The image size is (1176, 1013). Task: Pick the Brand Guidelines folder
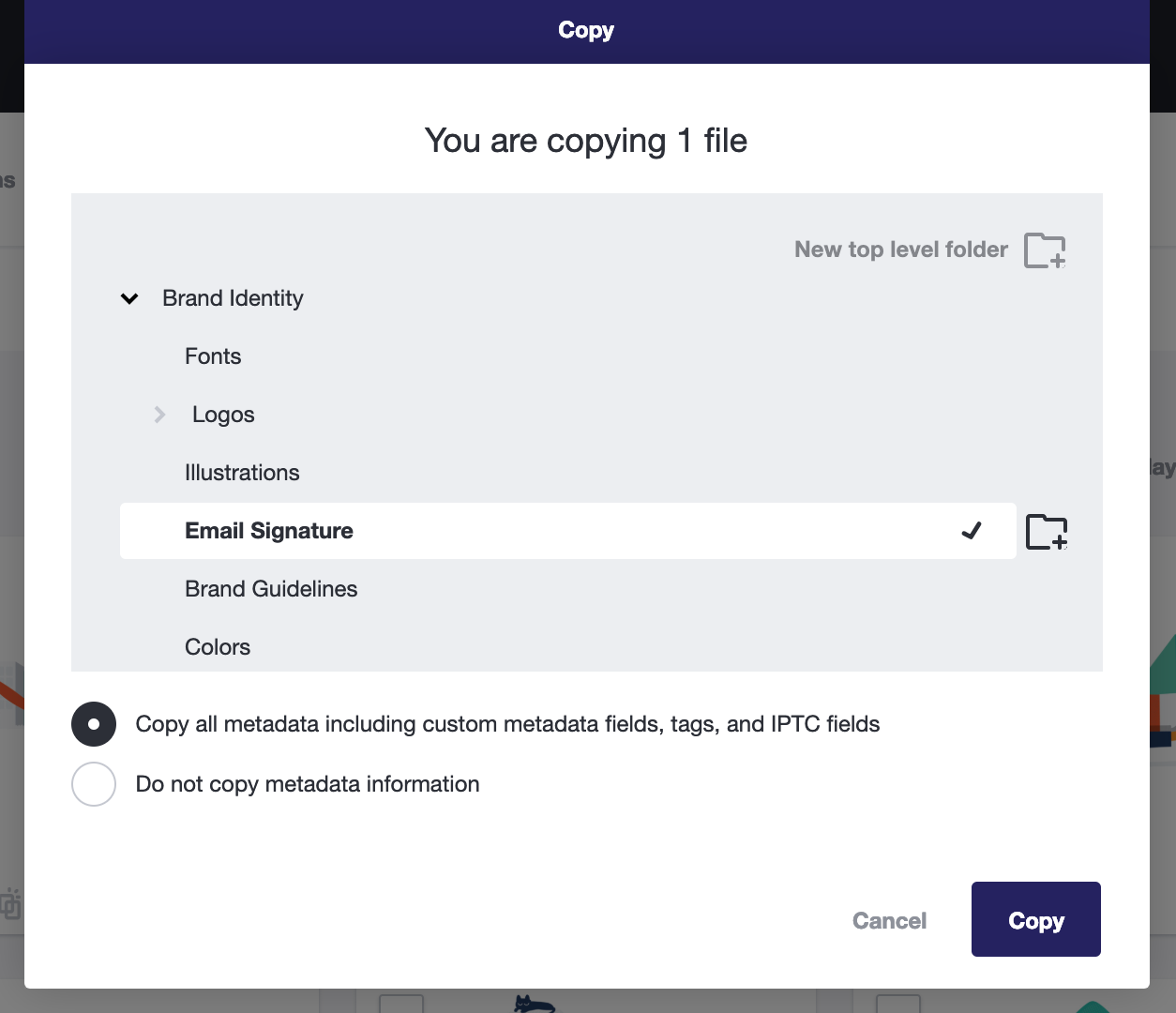[271, 589]
